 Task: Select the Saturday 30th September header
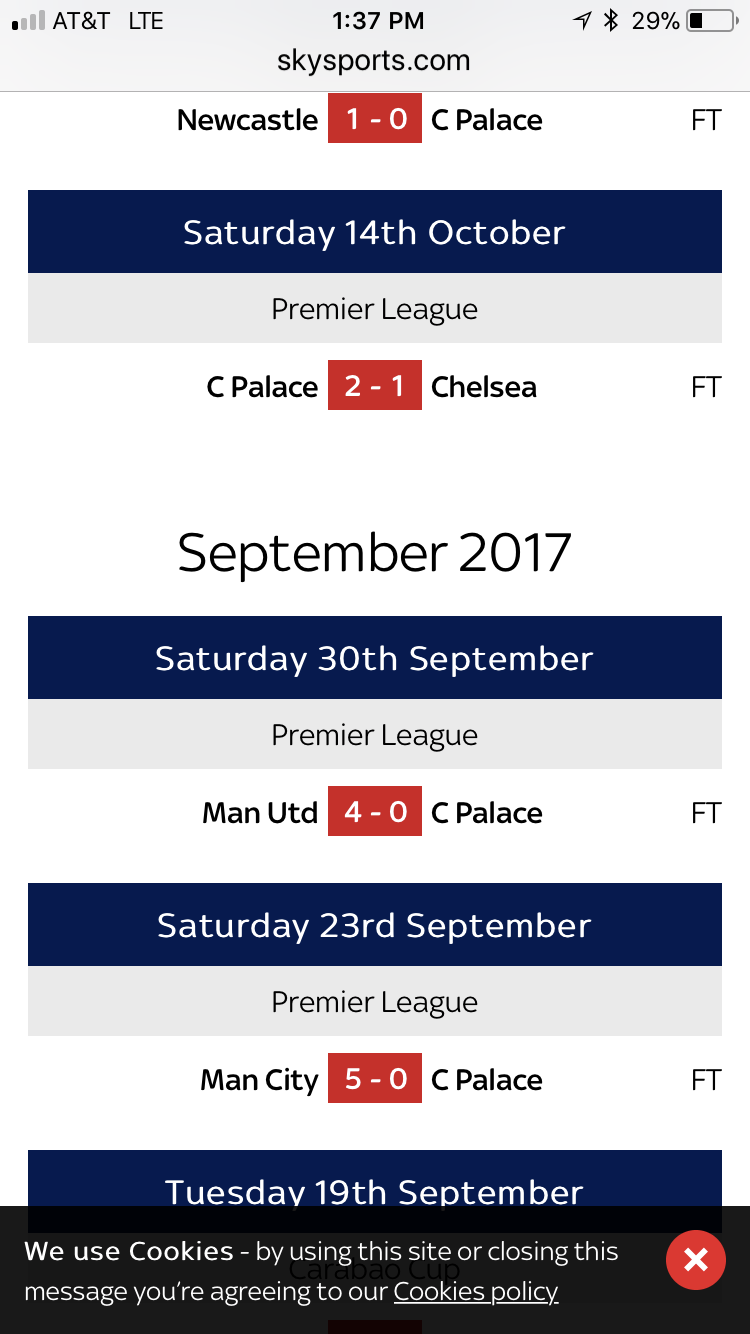point(374,658)
